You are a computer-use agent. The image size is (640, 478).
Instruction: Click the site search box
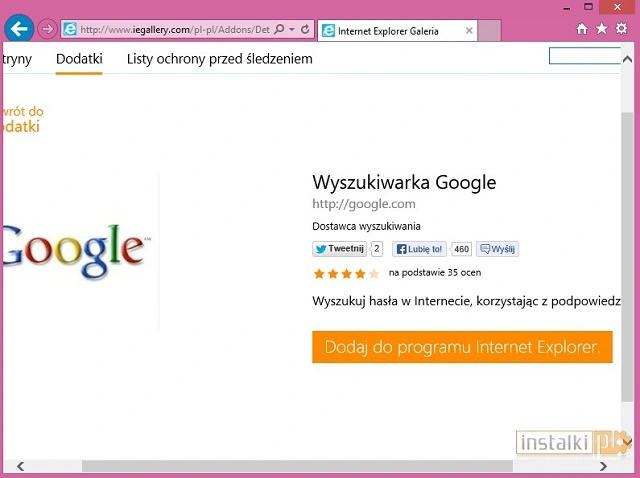click(x=585, y=56)
